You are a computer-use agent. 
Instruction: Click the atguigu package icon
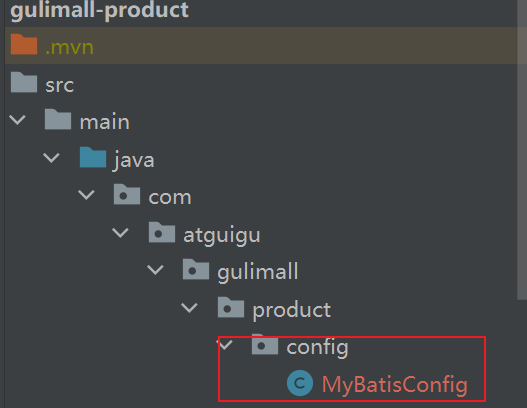click(x=162, y=232)
